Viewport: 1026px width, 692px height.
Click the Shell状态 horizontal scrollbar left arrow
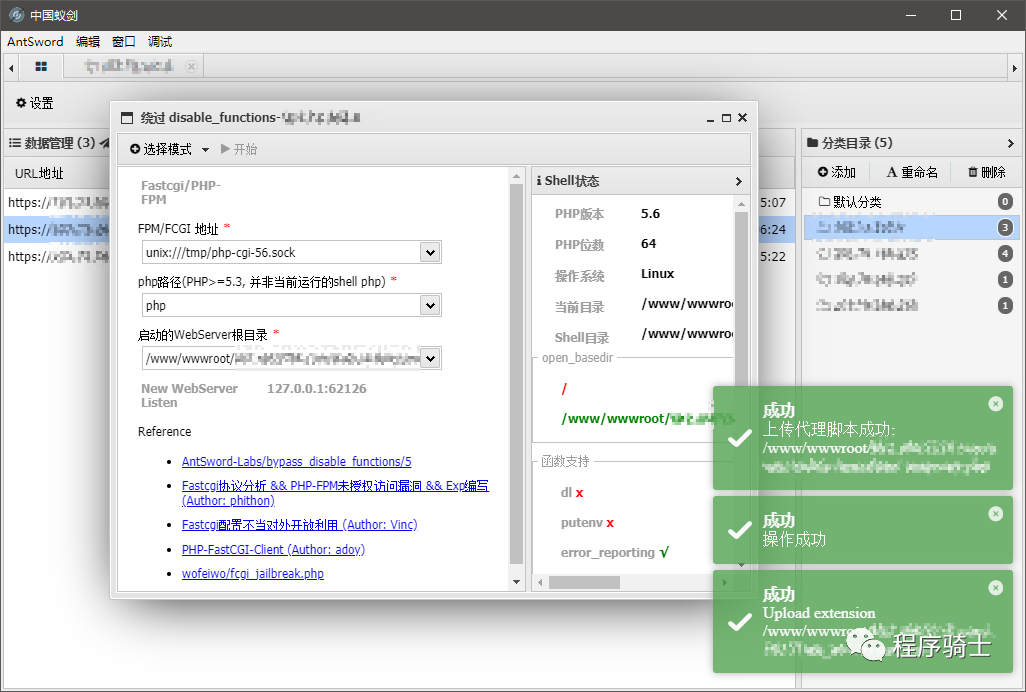pos(540,582)
